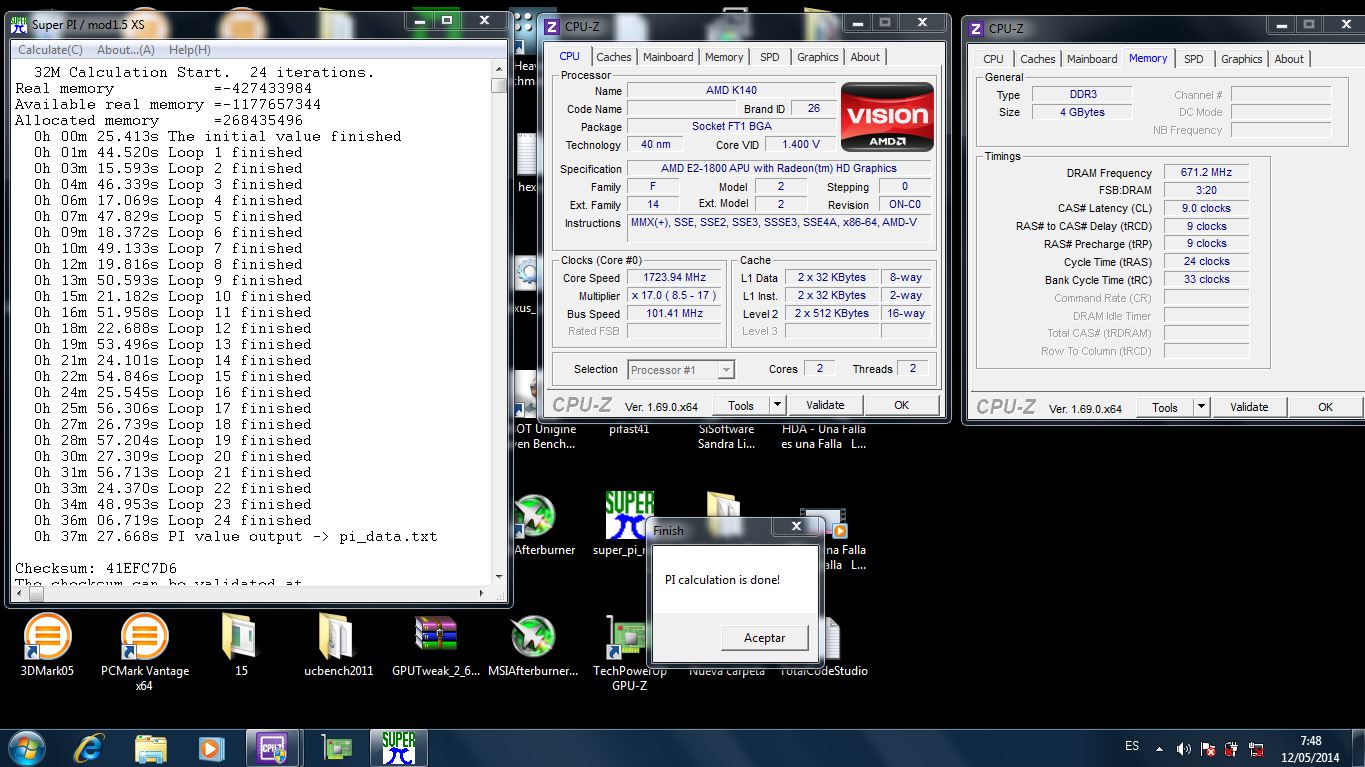Select Memory tab in left CPU-Z window

coord(724,57)
